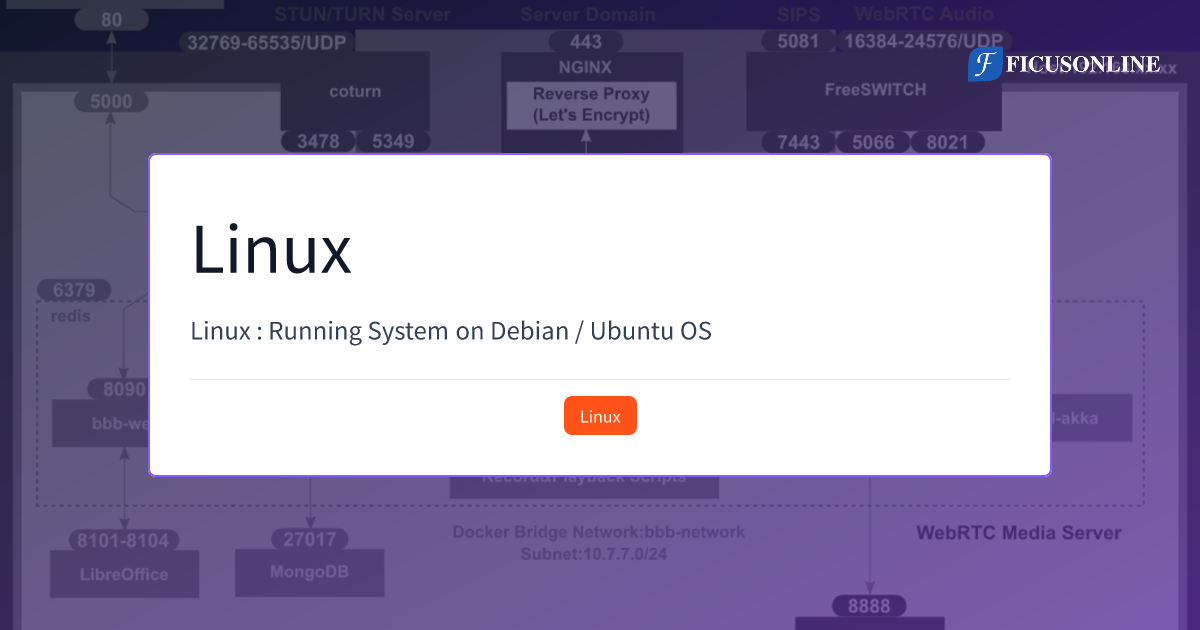Toggle the port 6379 badge above redis

tap(75, 289)
